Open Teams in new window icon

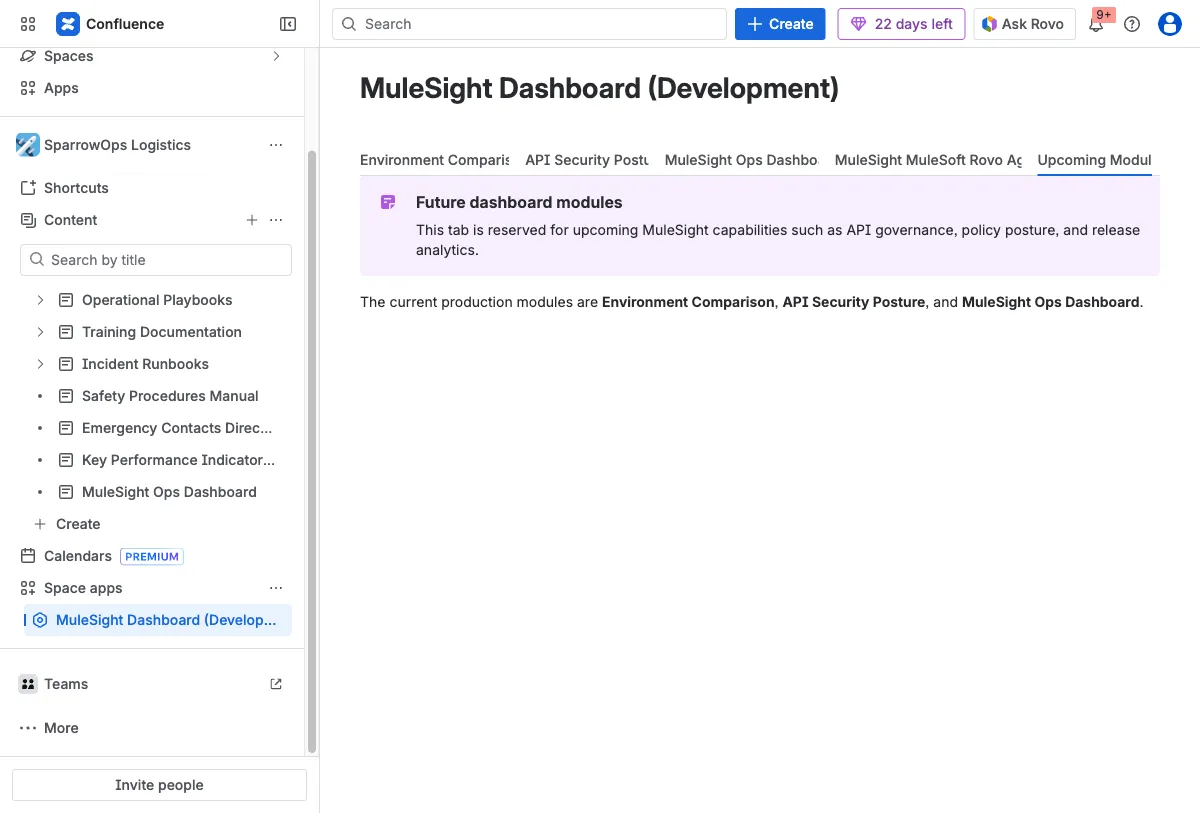tap(276, 684)
